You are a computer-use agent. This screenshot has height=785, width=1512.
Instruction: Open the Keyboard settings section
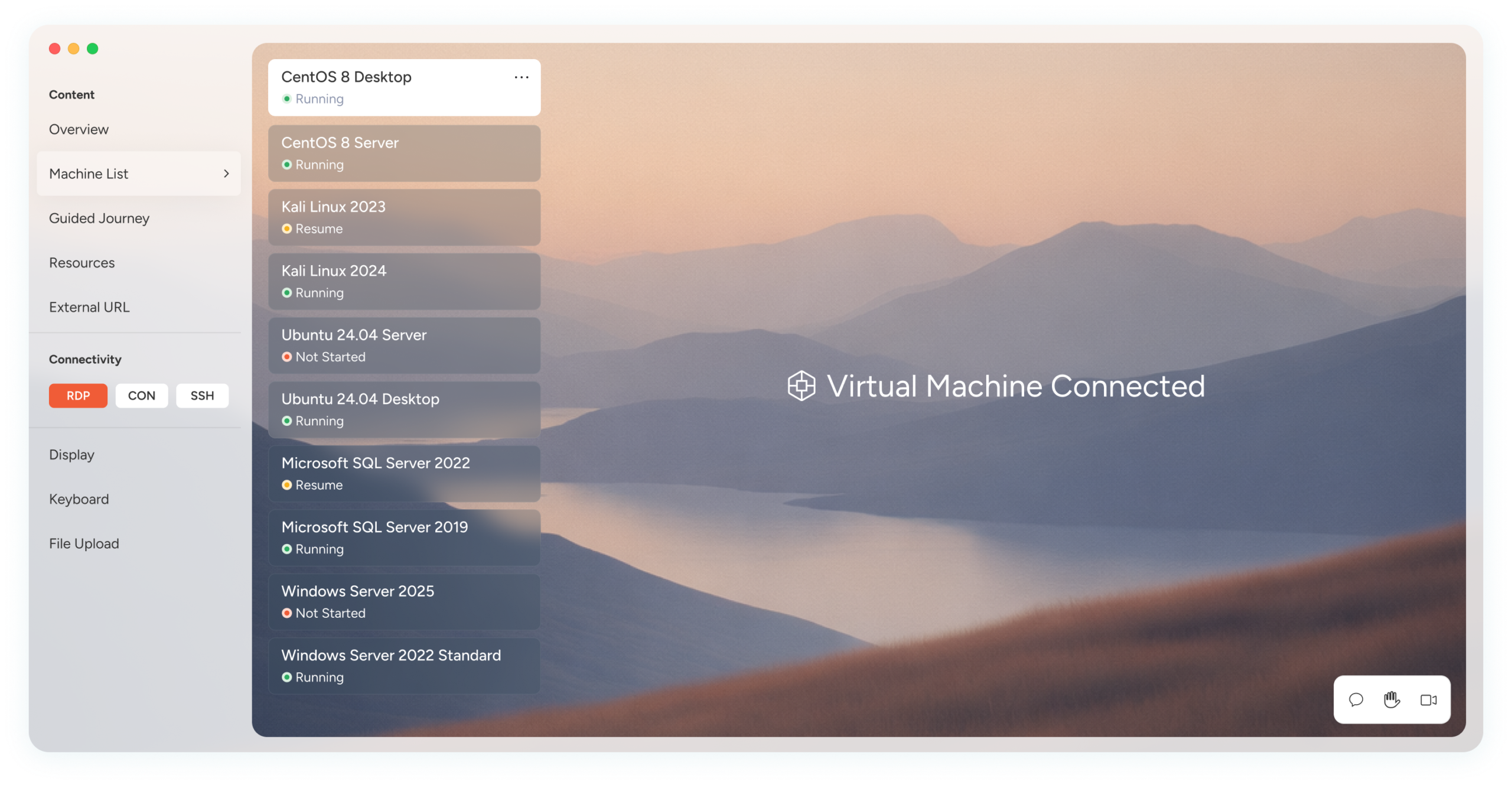(79, 499)
